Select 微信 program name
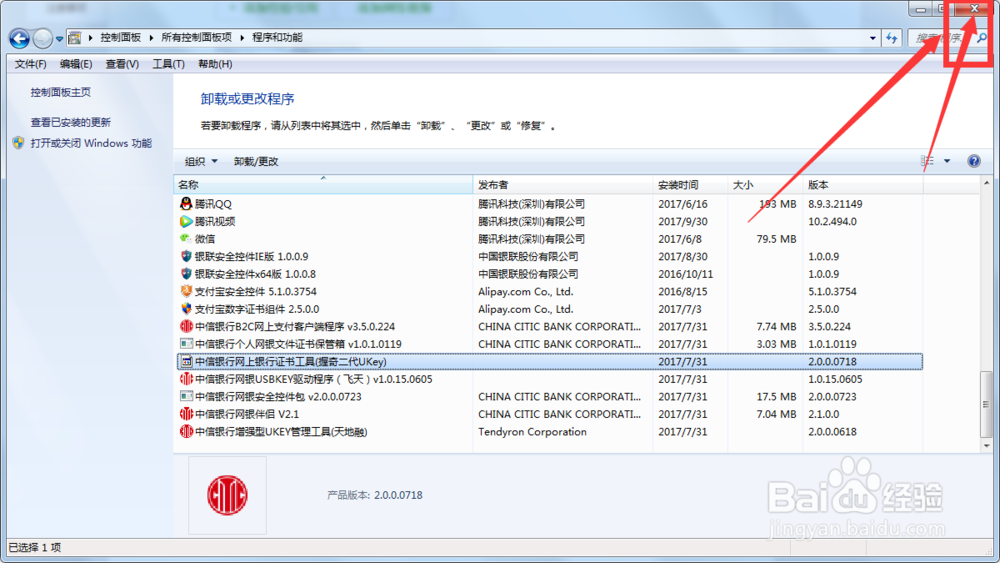1000x563 pixels. pyautogui.click(x=205, y=239)
